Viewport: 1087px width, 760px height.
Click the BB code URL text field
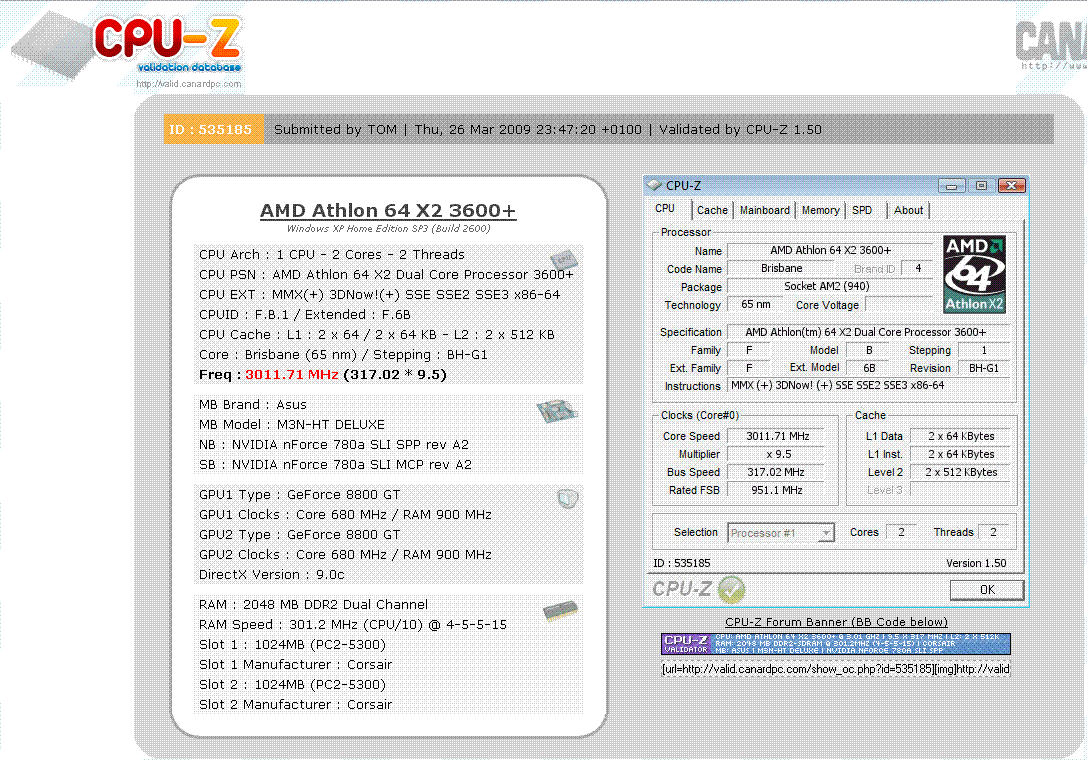point(835,669)
